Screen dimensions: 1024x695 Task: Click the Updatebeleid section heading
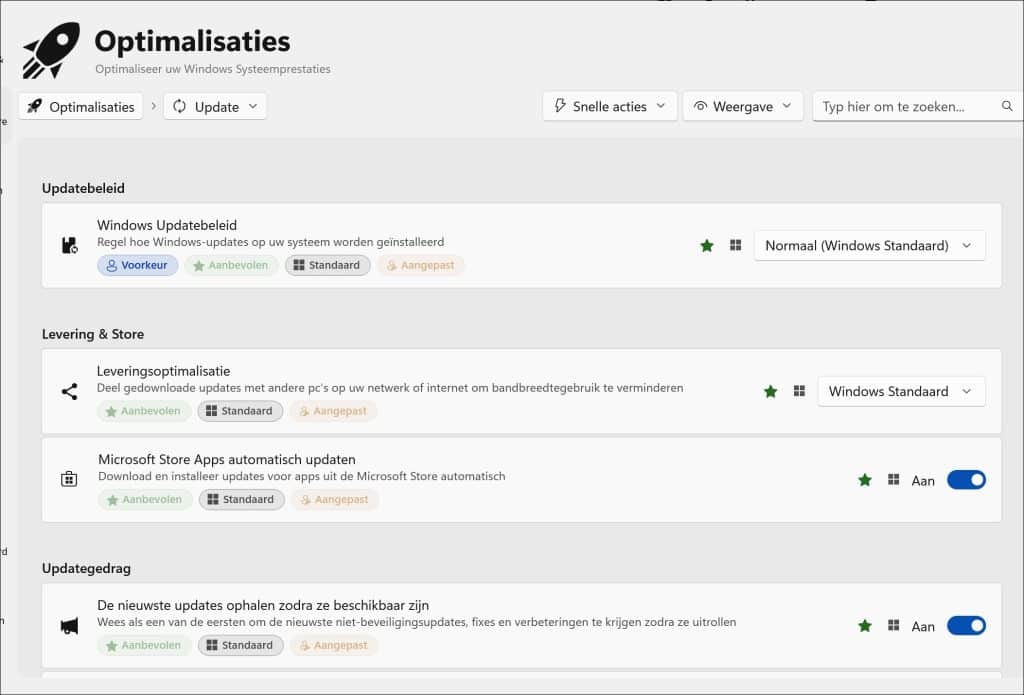[x=83, y=188]
